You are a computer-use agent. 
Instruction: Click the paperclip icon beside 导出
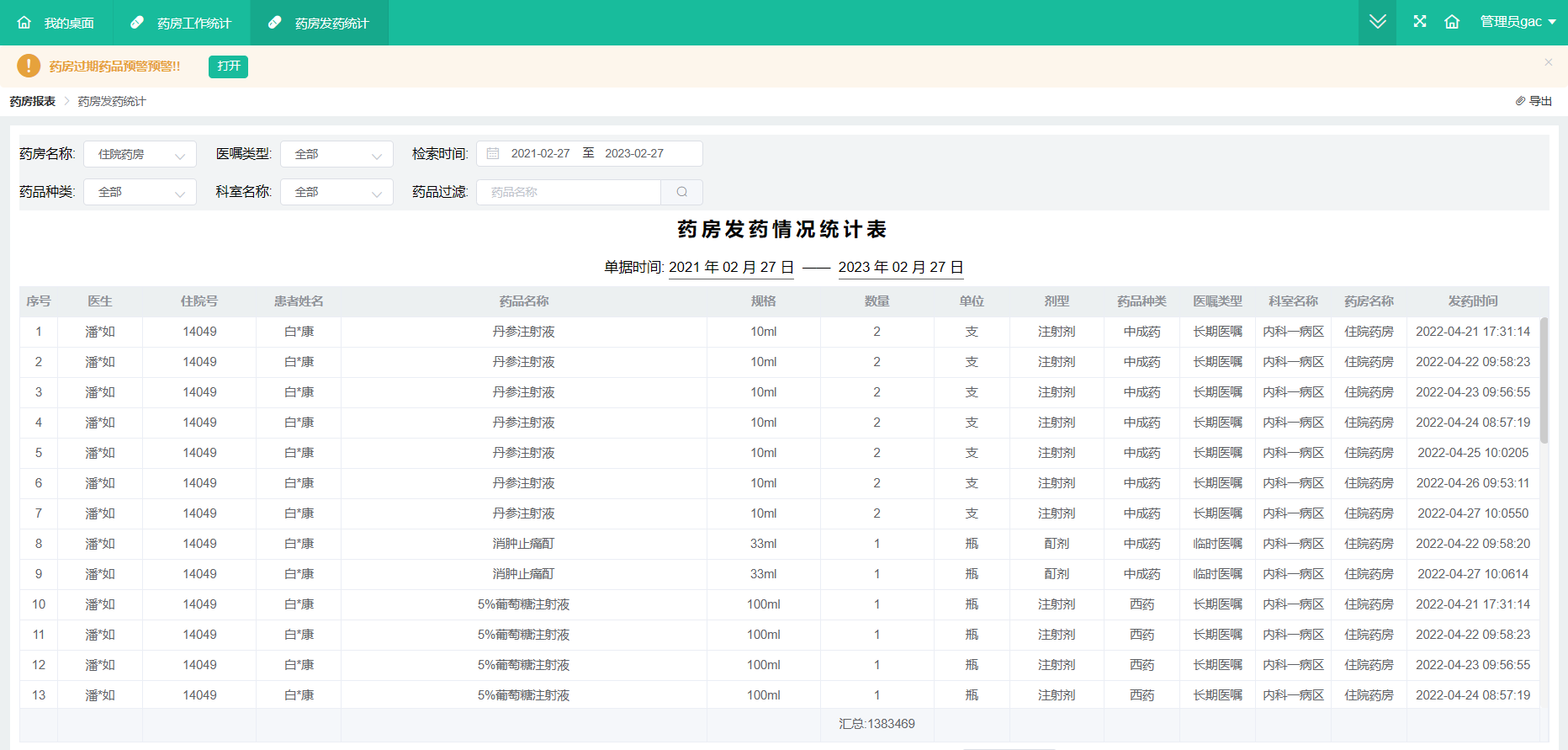tap(1520, 101)
